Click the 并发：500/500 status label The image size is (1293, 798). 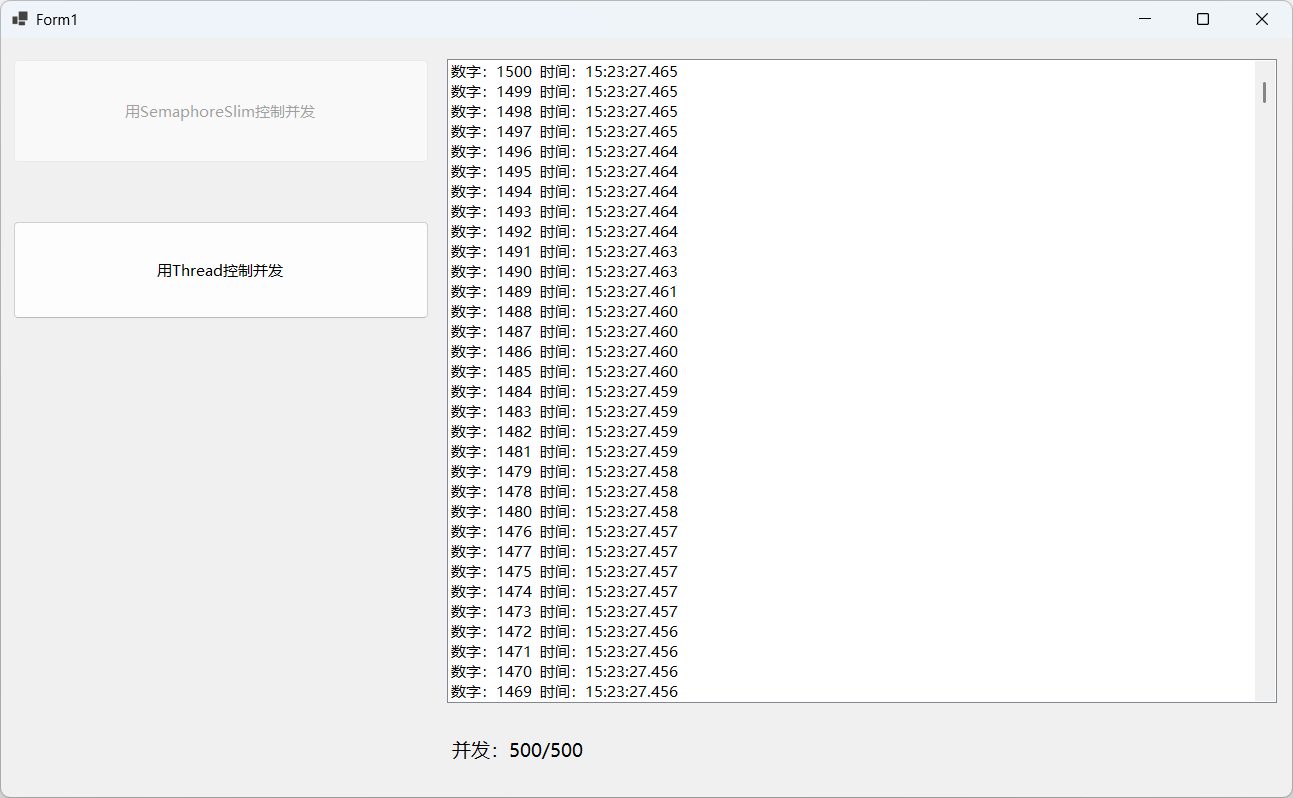pyautogui.click(x=517, y=750)
